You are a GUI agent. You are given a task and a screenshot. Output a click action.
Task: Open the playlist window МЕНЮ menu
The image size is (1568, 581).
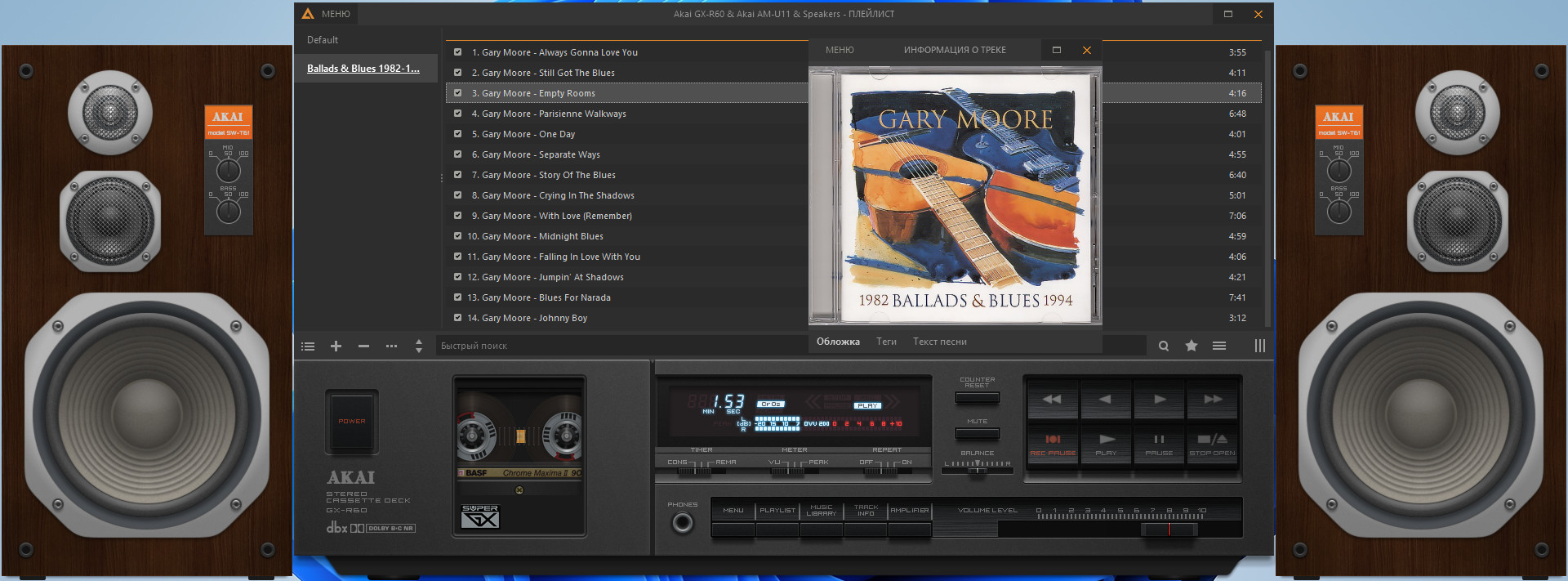pyautogui.click(x=336, y=14)
